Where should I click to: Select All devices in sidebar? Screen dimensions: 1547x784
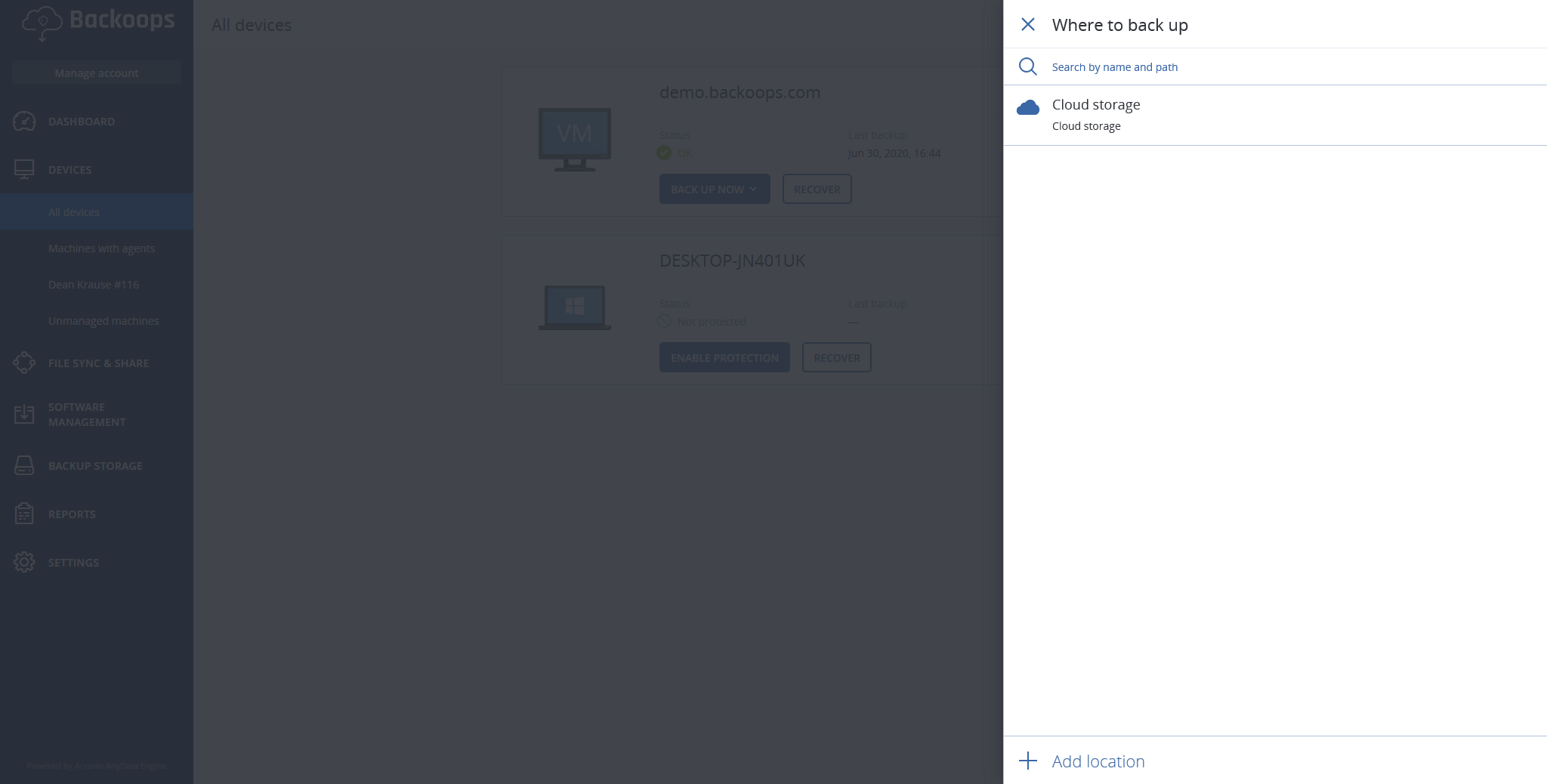coord(97,211)
